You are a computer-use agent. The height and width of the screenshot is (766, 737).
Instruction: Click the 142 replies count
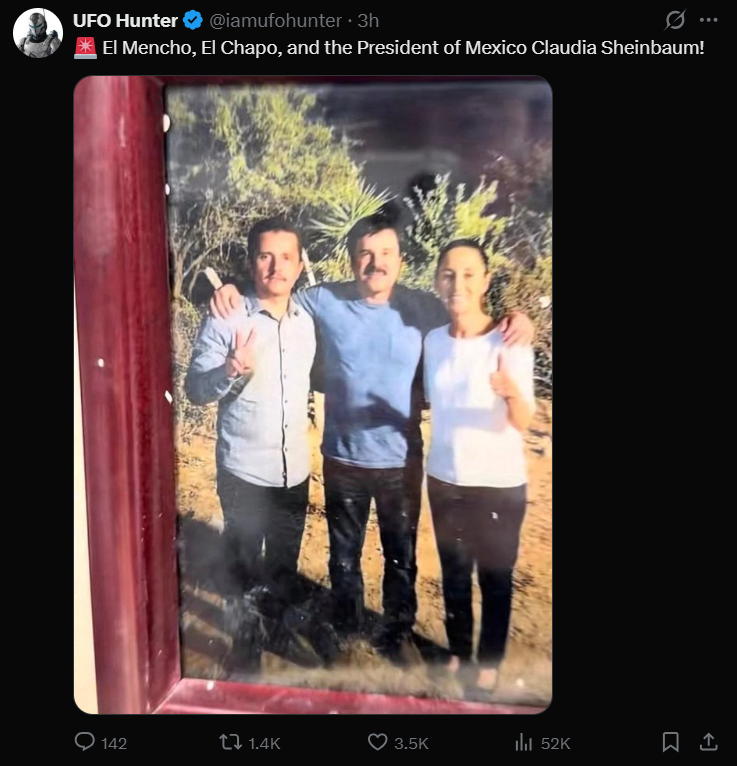pos(114,743)
